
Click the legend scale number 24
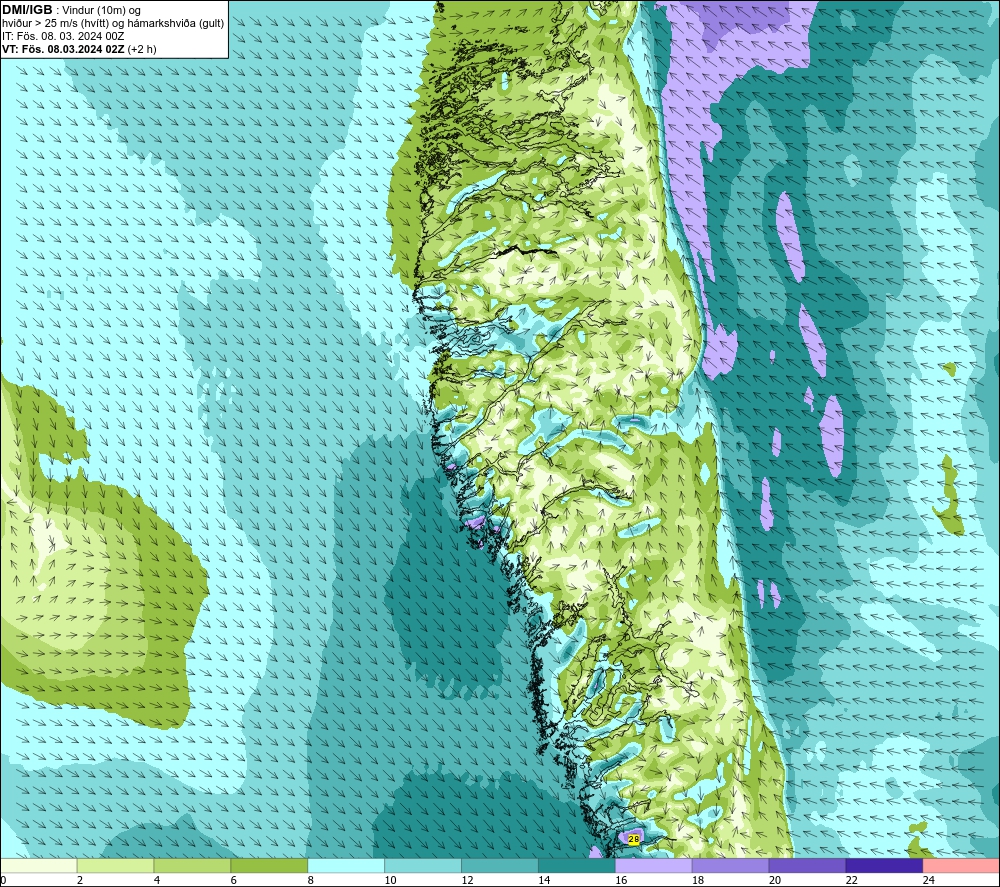pyautogui.click(x=929, y=880)
